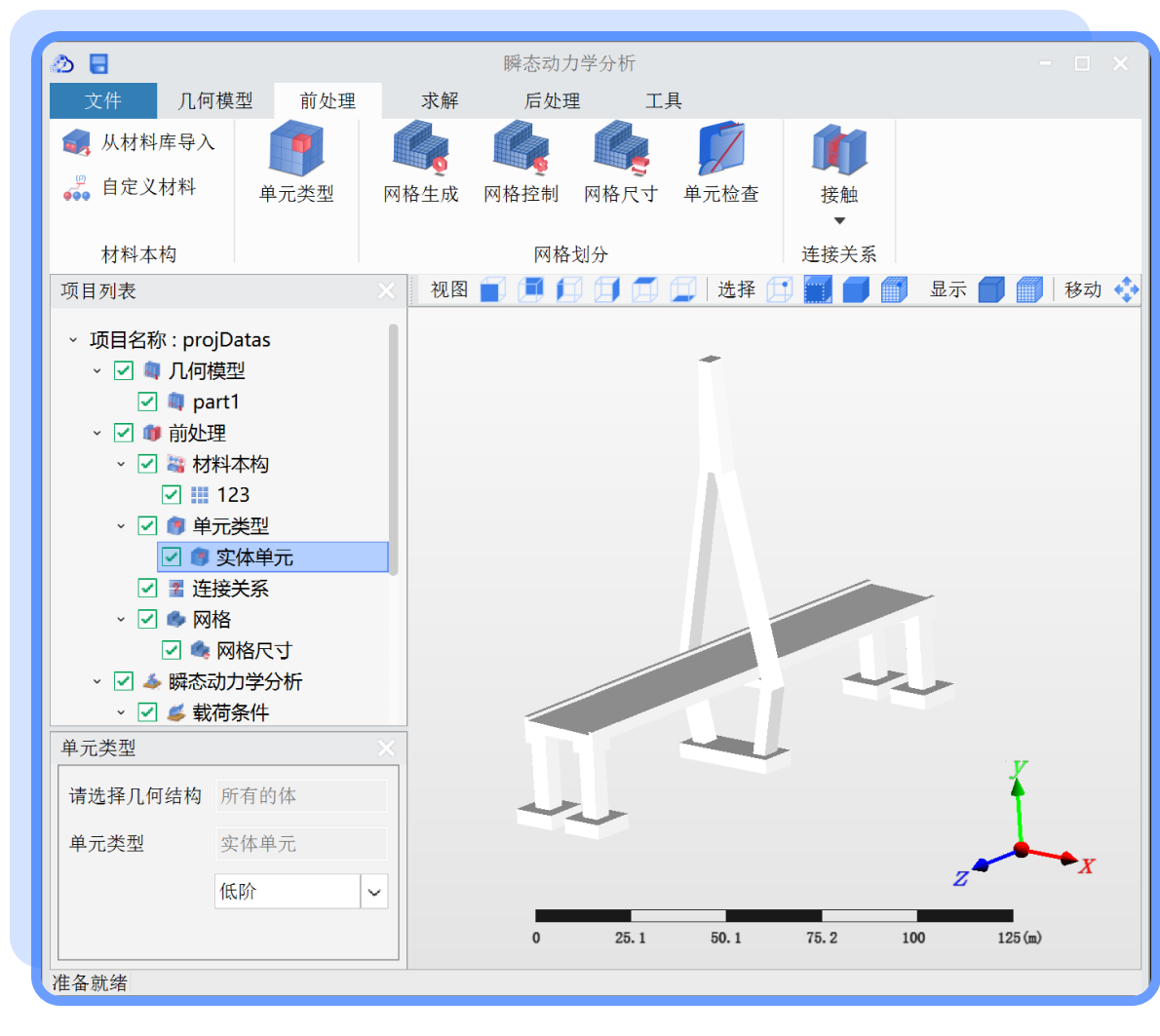Collapse the 材料本构 tree node
This screenshot has height=1036, width=1160.
(121, 464)
